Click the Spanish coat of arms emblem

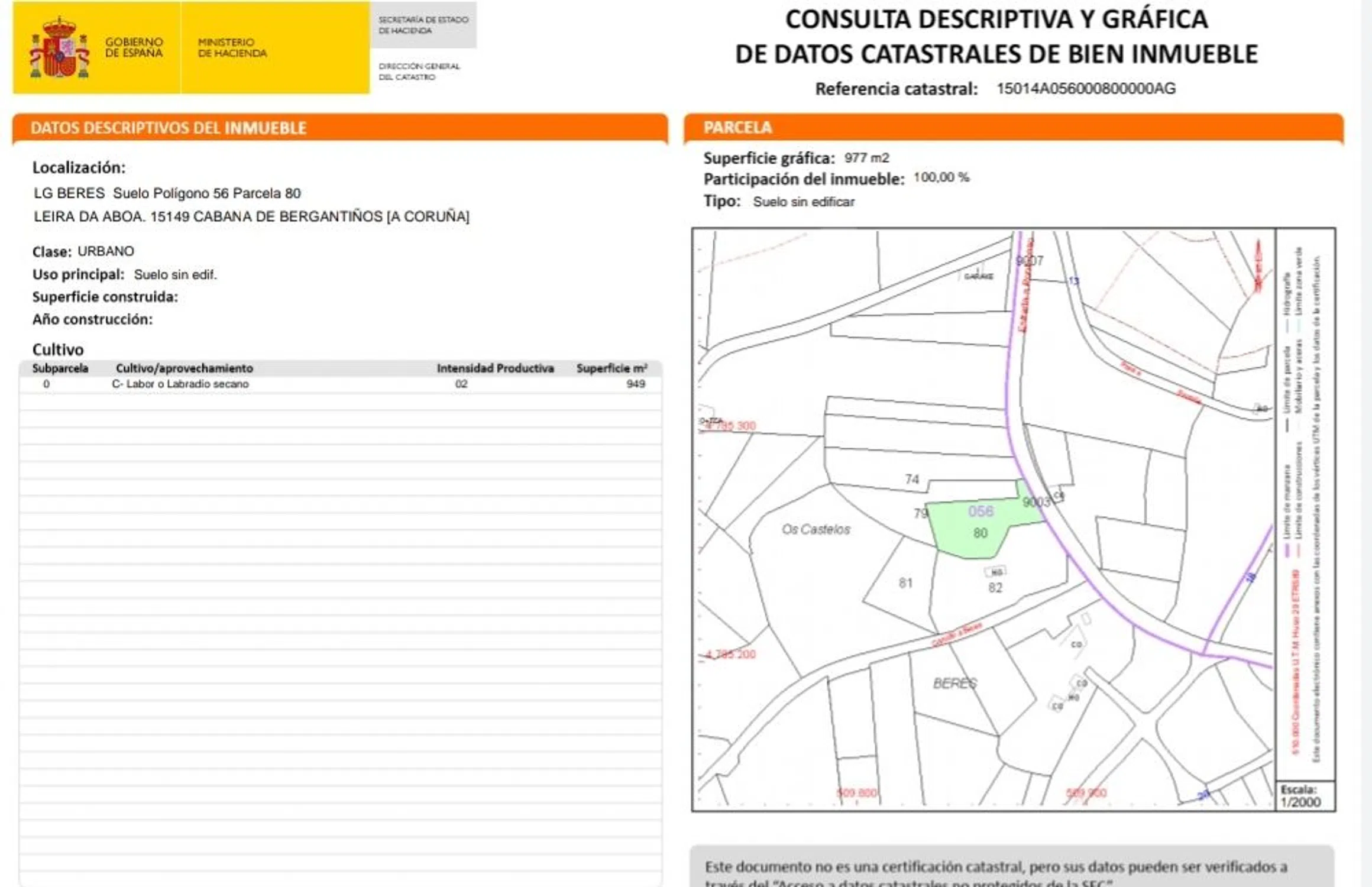(59, 48)
